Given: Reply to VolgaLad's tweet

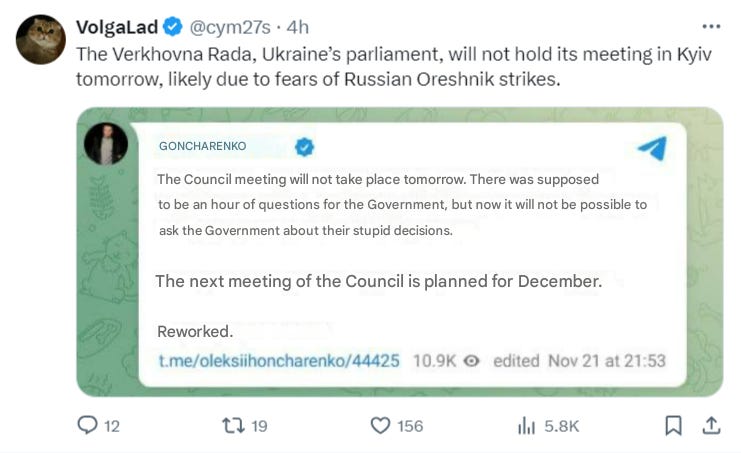Looking at the screenshot, I should (x=87, y=426).
